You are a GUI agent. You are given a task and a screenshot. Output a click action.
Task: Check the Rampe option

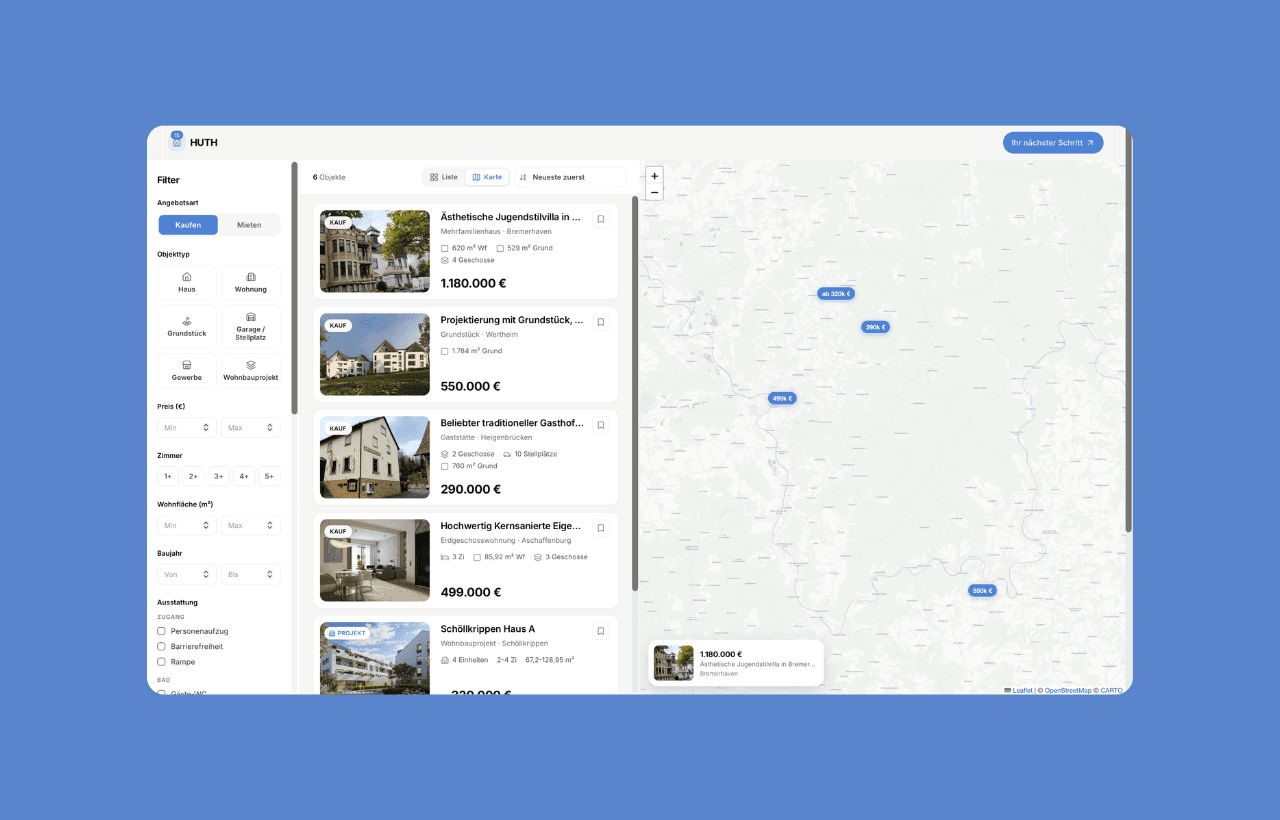pyautogui.click(x=161, y=662)
